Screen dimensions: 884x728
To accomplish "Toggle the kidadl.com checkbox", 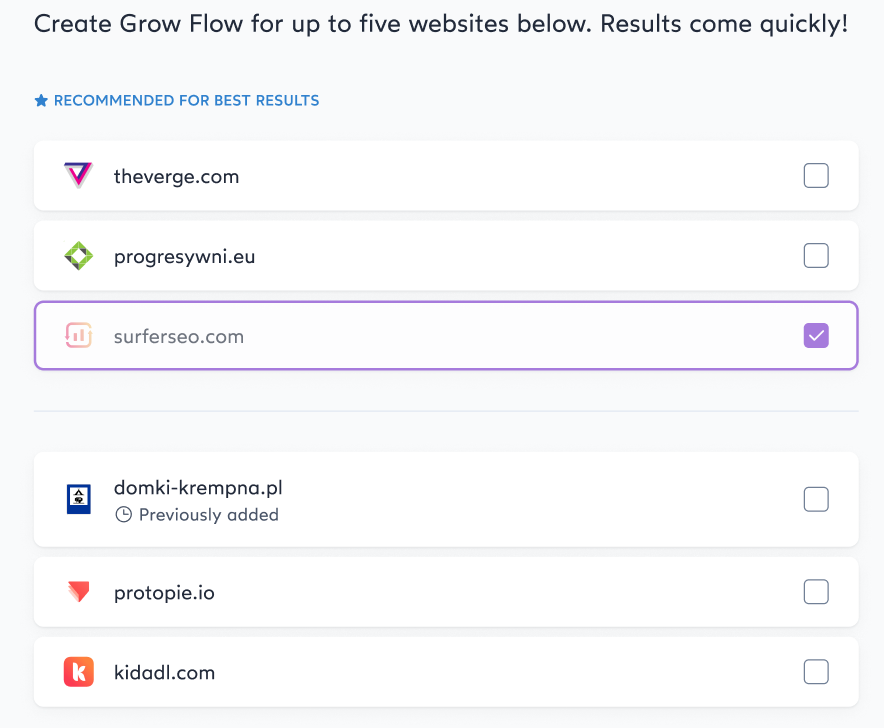I will [816, 672].
